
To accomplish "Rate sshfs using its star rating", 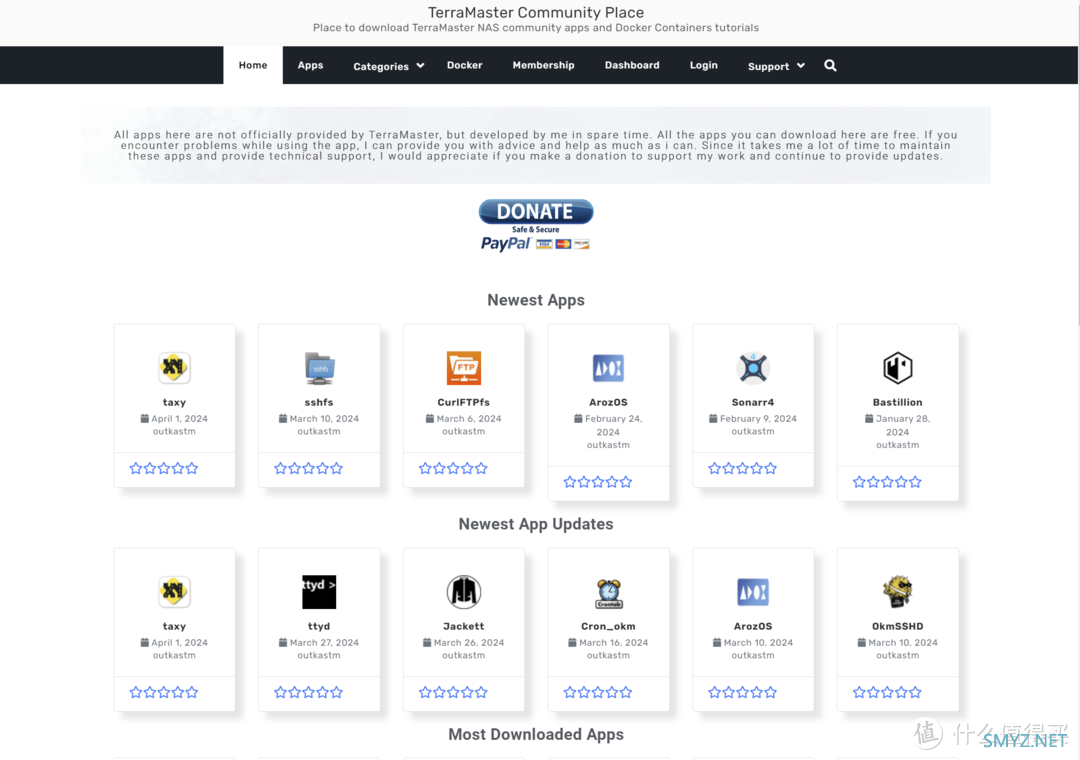I will point(309,469).
